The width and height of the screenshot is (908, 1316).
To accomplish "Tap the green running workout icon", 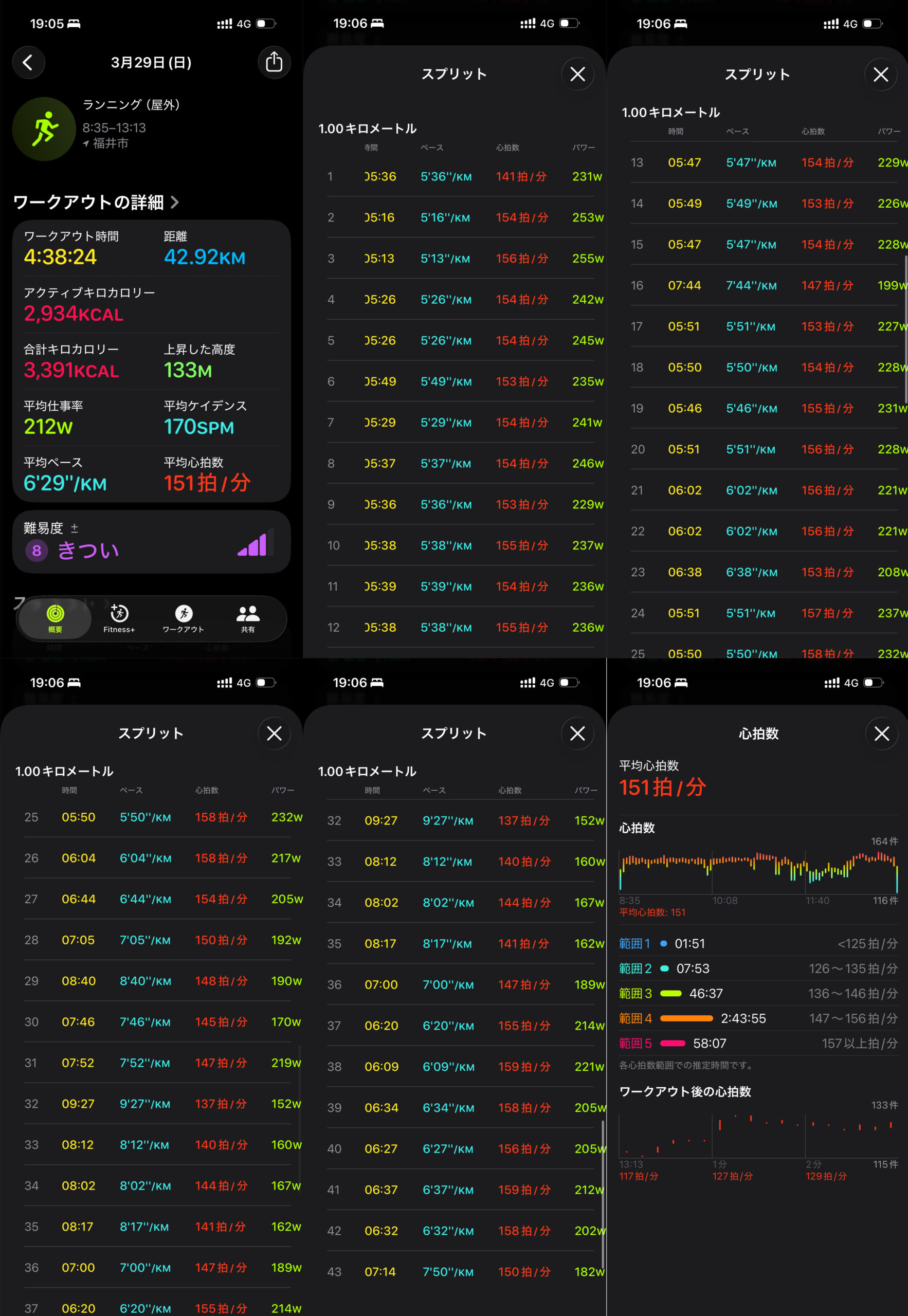I will pyautogui.click(x=44, y=129).
